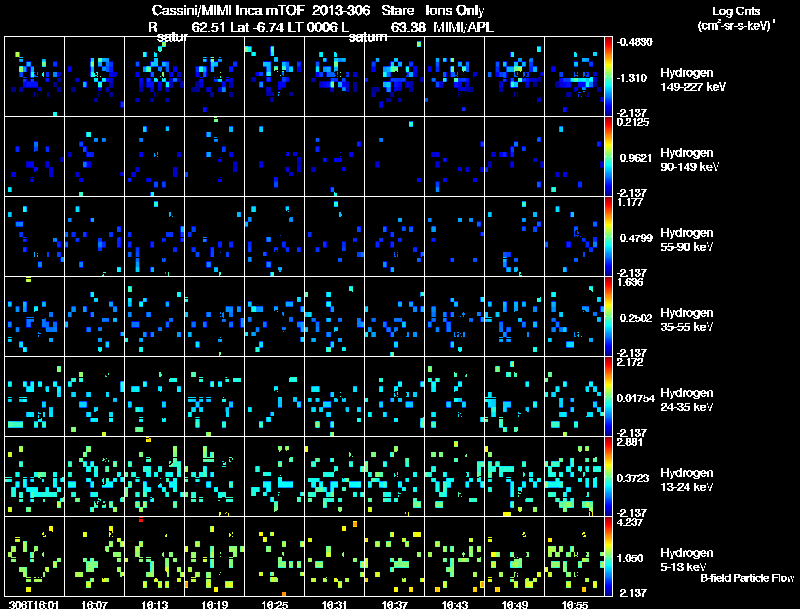The height and width of the screenshot is (609, 800).
Task: Click the '0.2125' colorbar value
Action: coord(633,122)
